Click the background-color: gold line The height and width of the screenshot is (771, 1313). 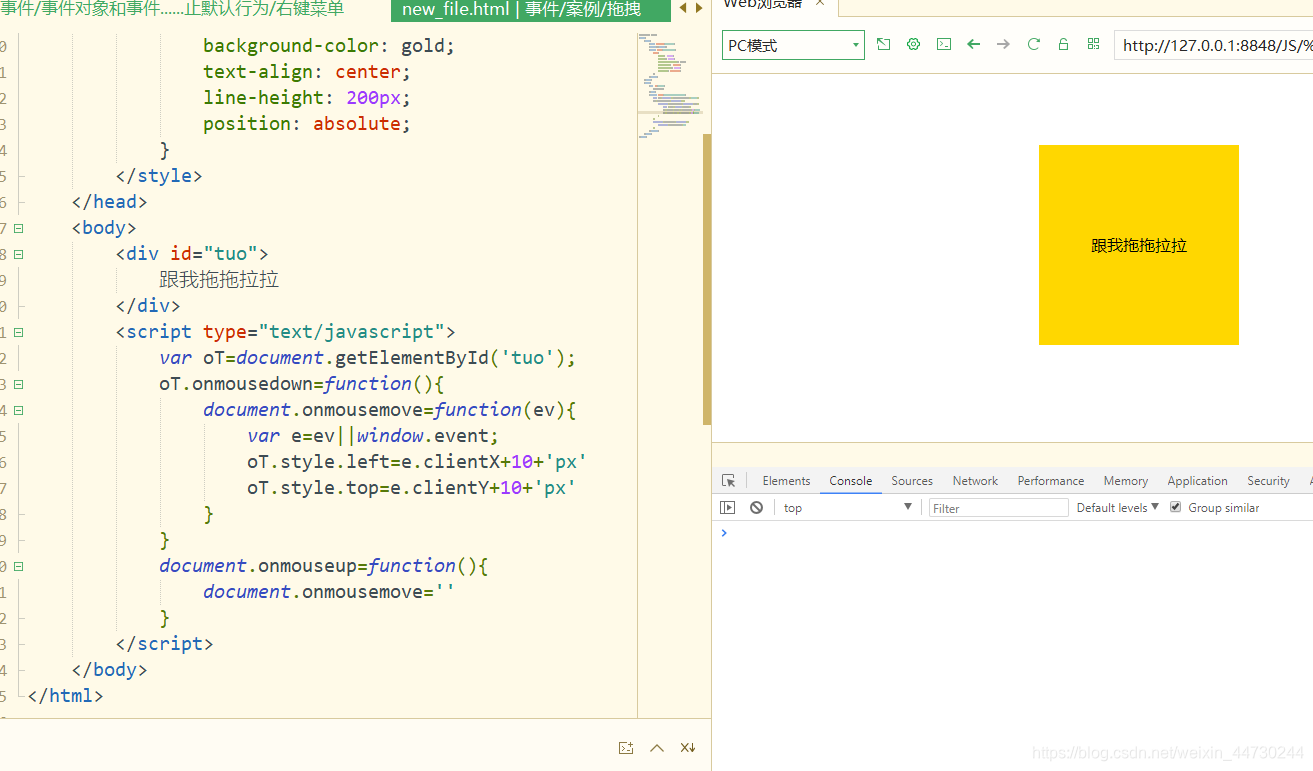(329, 46)
